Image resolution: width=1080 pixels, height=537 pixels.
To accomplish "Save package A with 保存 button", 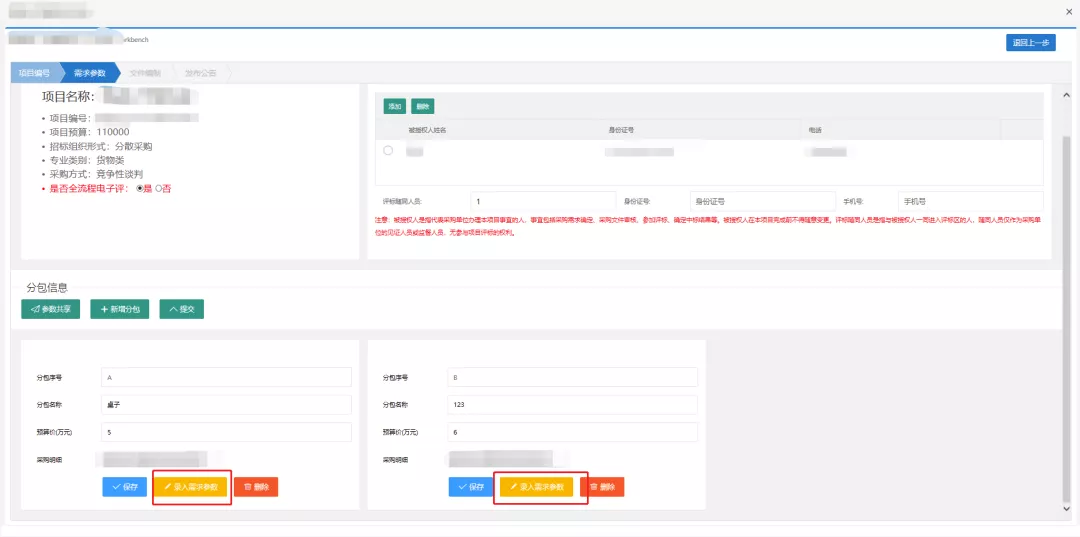I will click(x=124, y=487).
